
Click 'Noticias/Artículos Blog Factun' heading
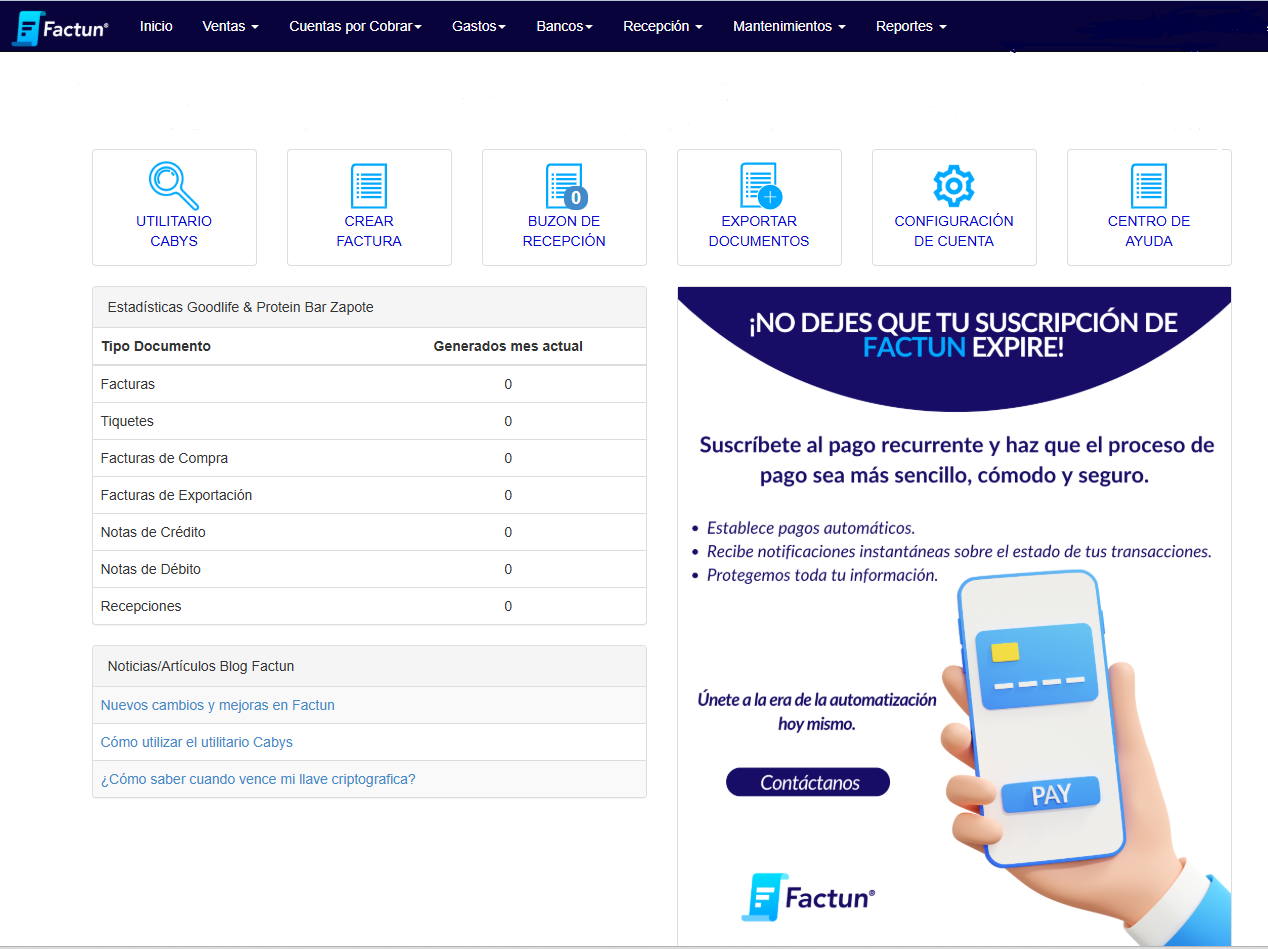click(x=201, y=666)
